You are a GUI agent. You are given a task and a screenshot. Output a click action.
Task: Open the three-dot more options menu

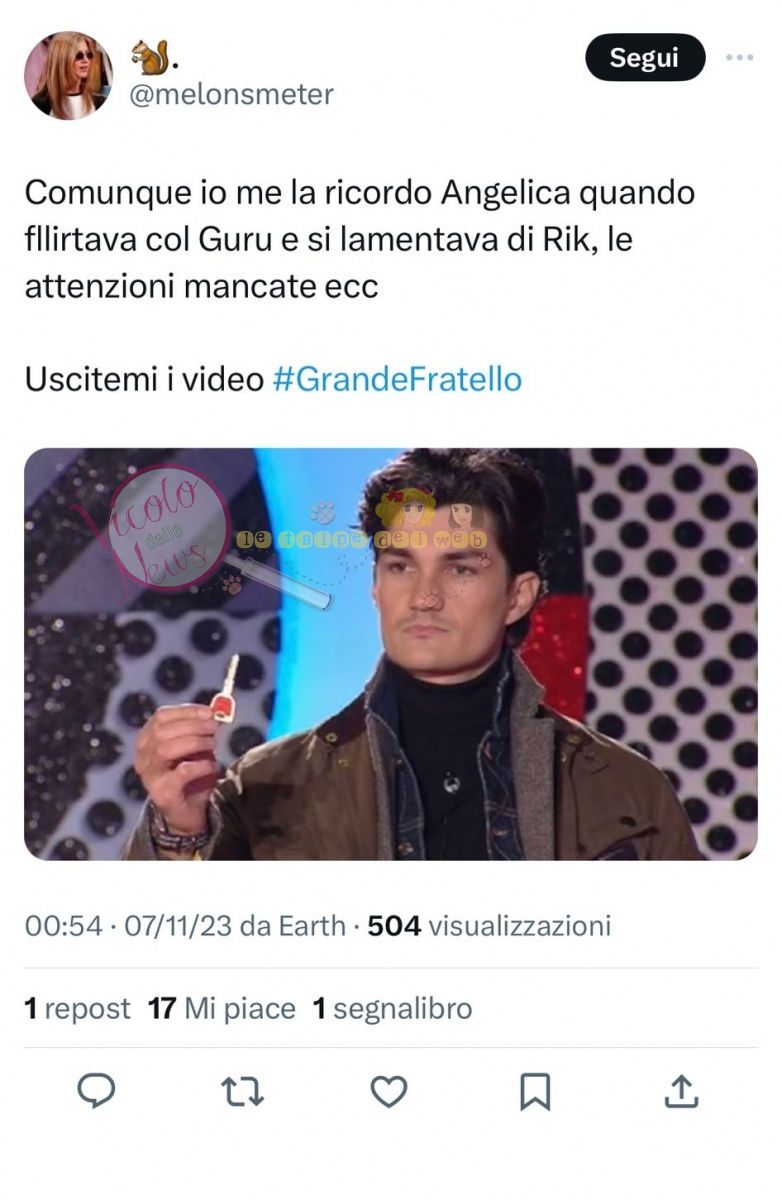[739, 57]
